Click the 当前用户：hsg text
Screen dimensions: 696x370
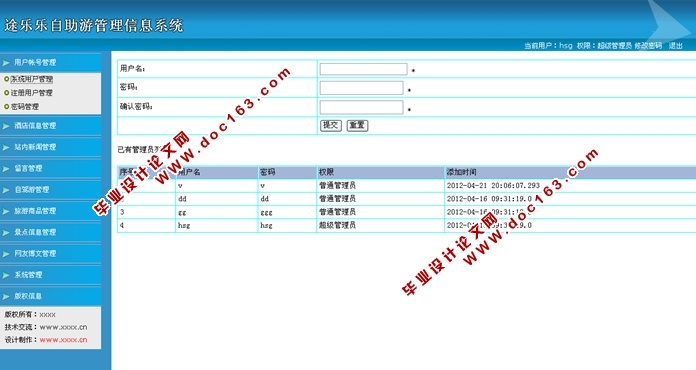tap(548, 45)
